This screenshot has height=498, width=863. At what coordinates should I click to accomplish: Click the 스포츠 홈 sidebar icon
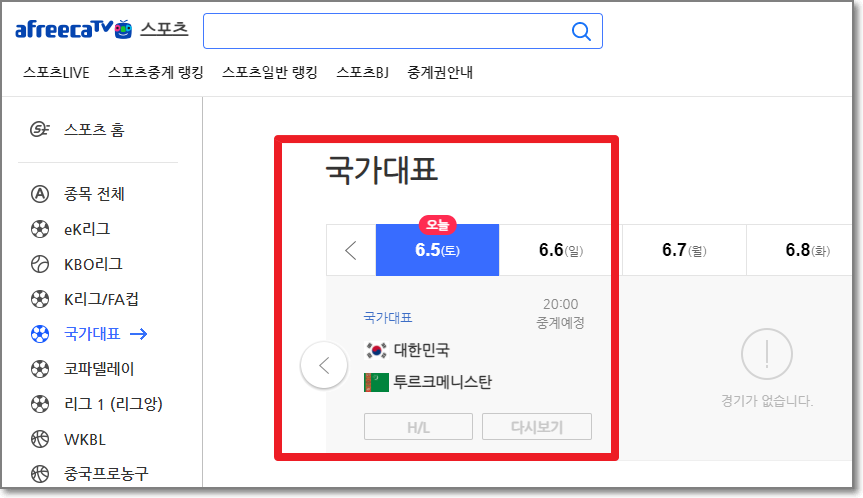pos(40,130)
